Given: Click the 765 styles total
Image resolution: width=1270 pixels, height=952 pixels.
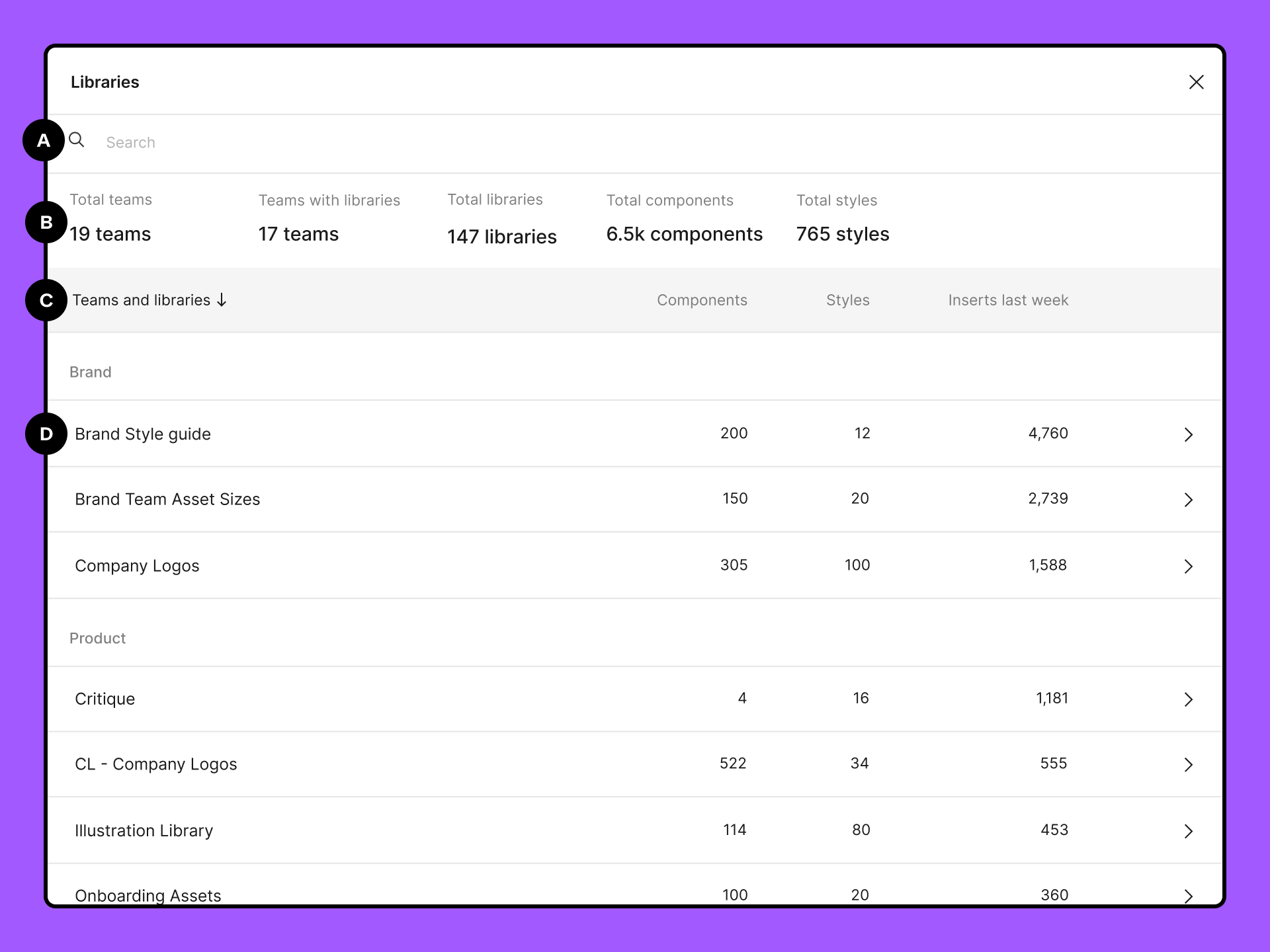Looking at the screenshot, I should [x=843, y=234].
